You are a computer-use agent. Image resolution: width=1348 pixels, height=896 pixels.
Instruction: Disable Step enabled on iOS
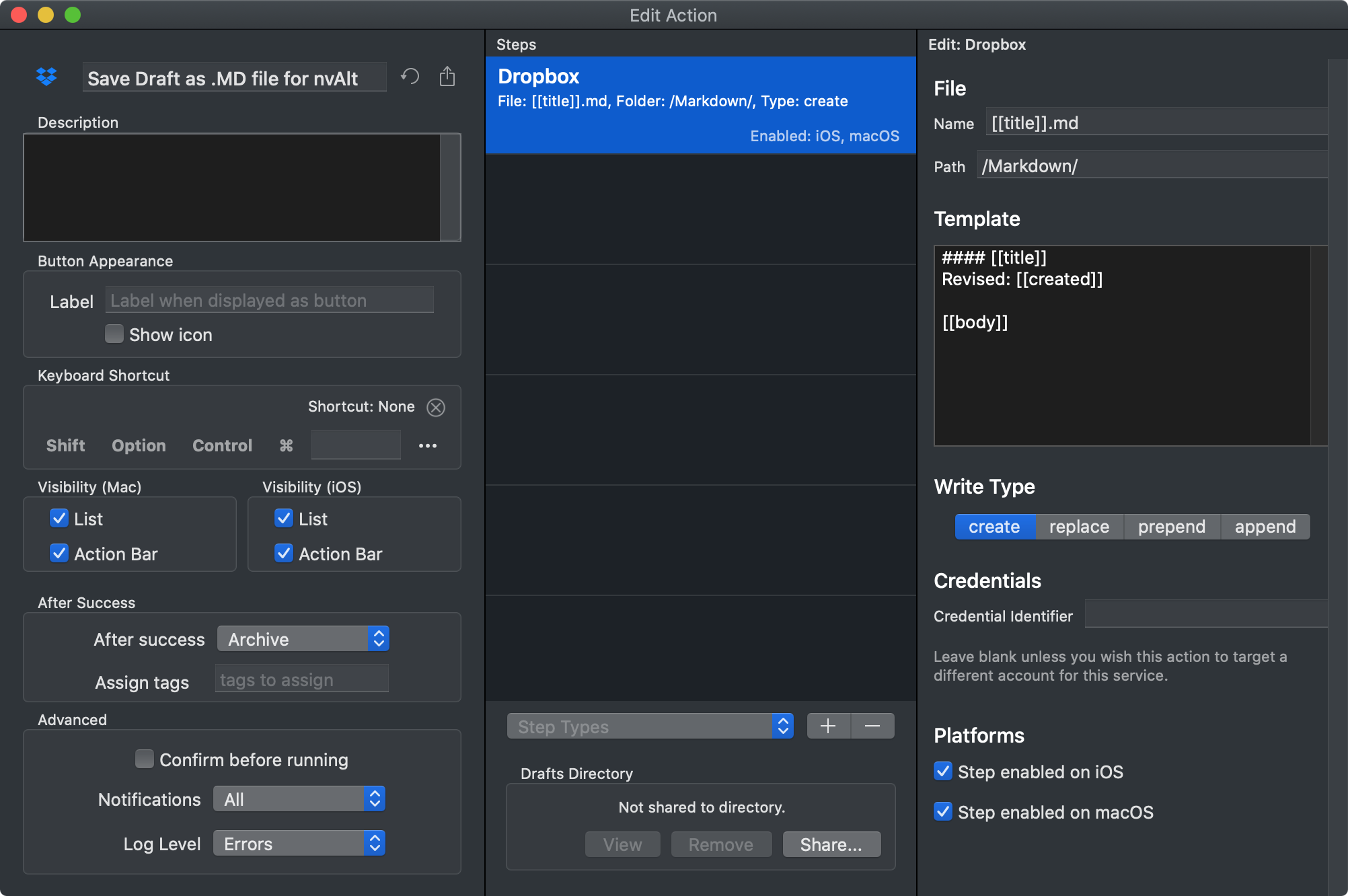pyautogui.click(x=943, y=772)
